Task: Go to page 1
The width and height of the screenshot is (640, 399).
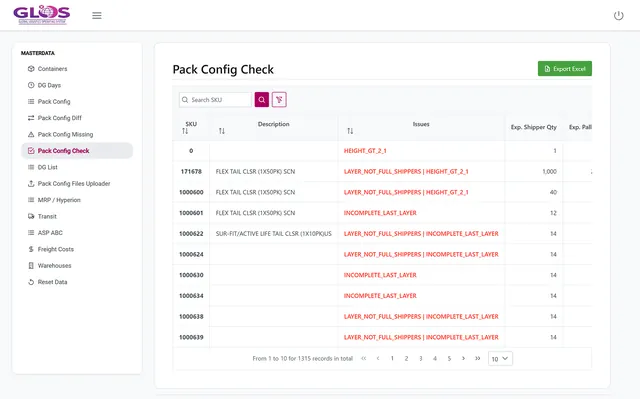Action: pyautogui.click(x=392, y=358)
